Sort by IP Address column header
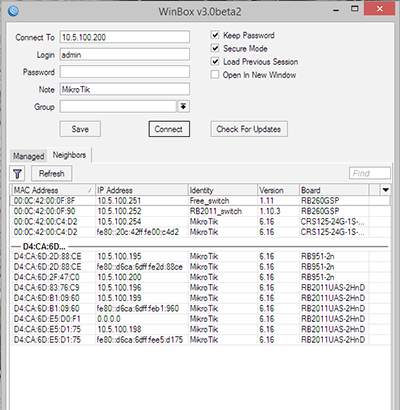 pos(142,190)
